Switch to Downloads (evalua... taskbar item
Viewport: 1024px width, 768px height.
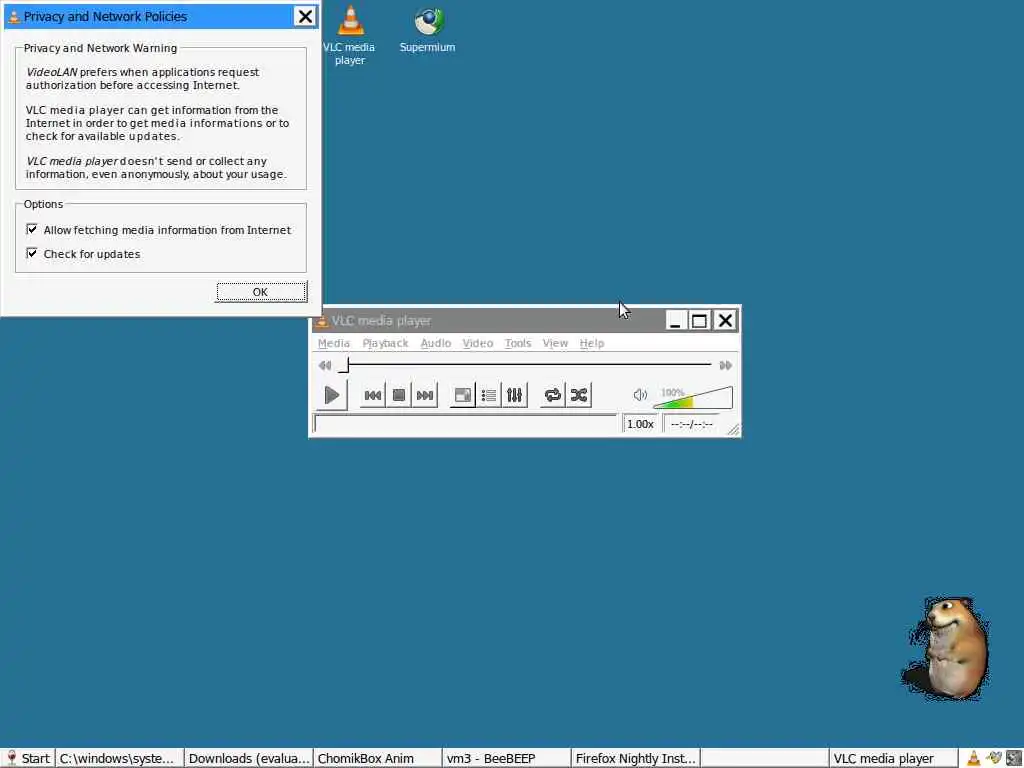point(248,758)
